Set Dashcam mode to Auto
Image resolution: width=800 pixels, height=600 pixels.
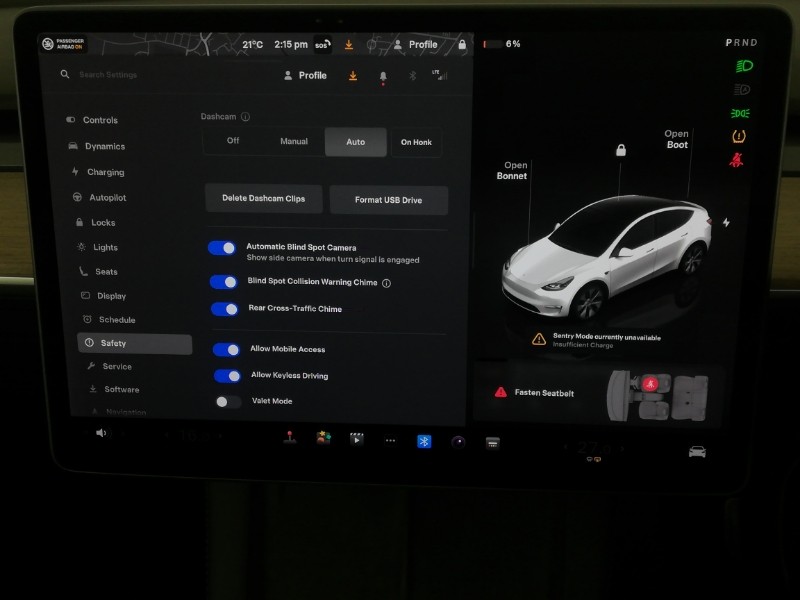tap(356, 142)
